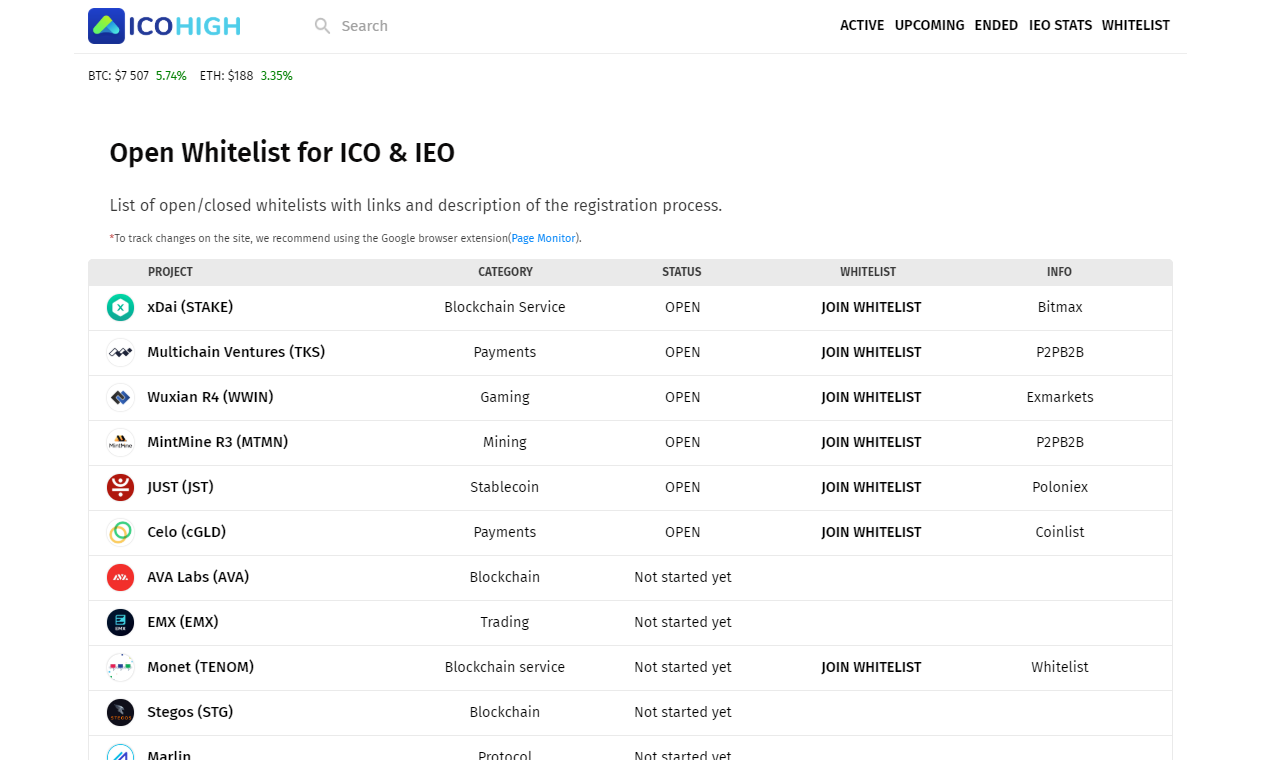Screen dimensions: 1270x760
Task: Click the INFO column header
Action: pyautogui.click(x=1059, y=272)
